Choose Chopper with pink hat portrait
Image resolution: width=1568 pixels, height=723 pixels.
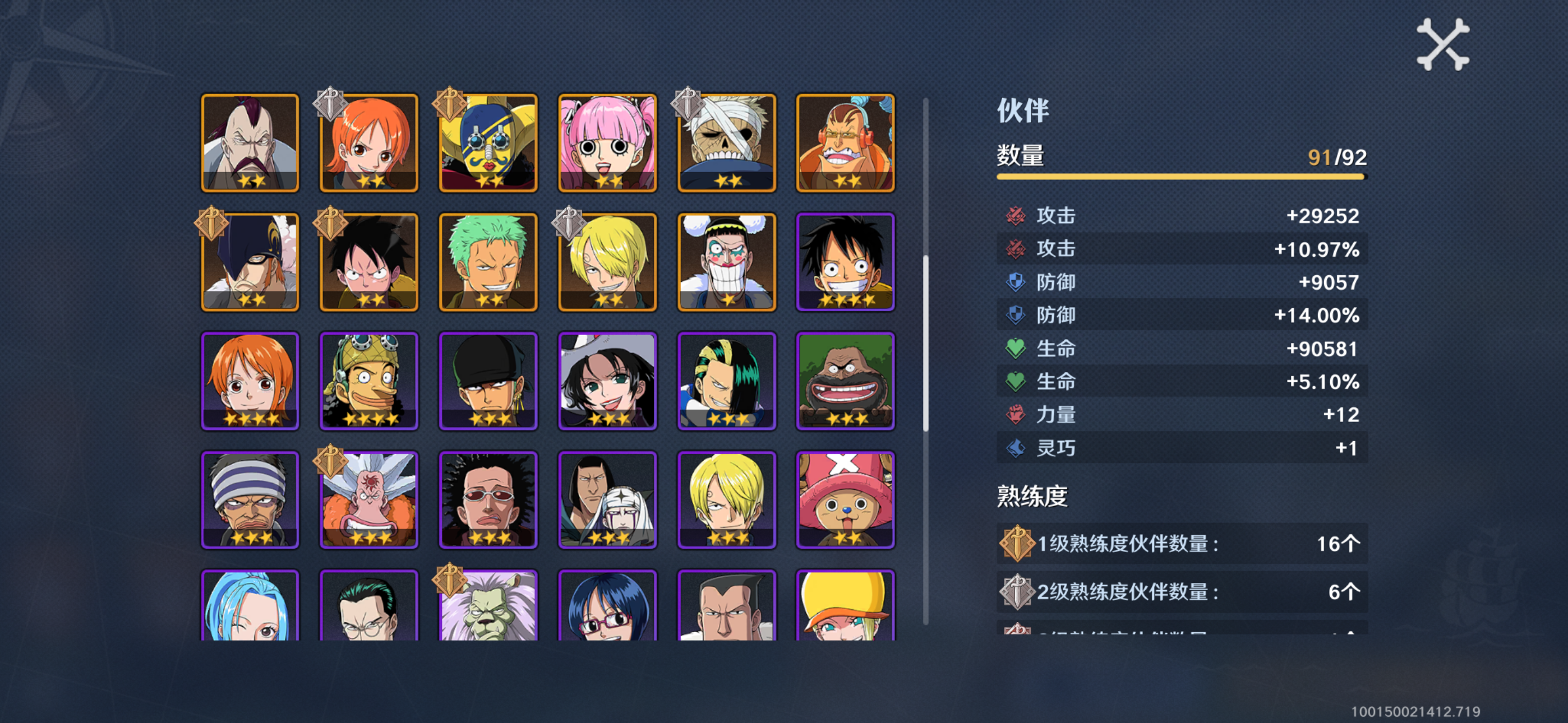pos(846,500)
